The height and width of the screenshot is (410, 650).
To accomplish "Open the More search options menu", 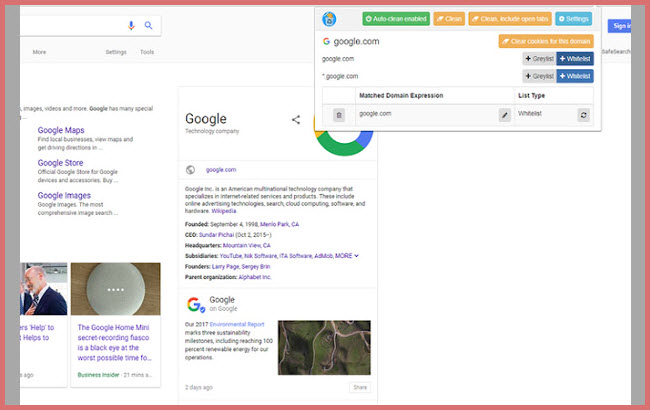I will point(39,52).
